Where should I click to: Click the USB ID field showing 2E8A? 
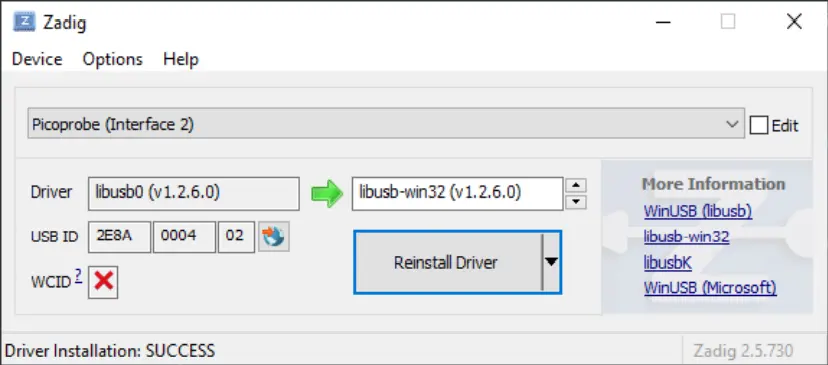[119, 237]
